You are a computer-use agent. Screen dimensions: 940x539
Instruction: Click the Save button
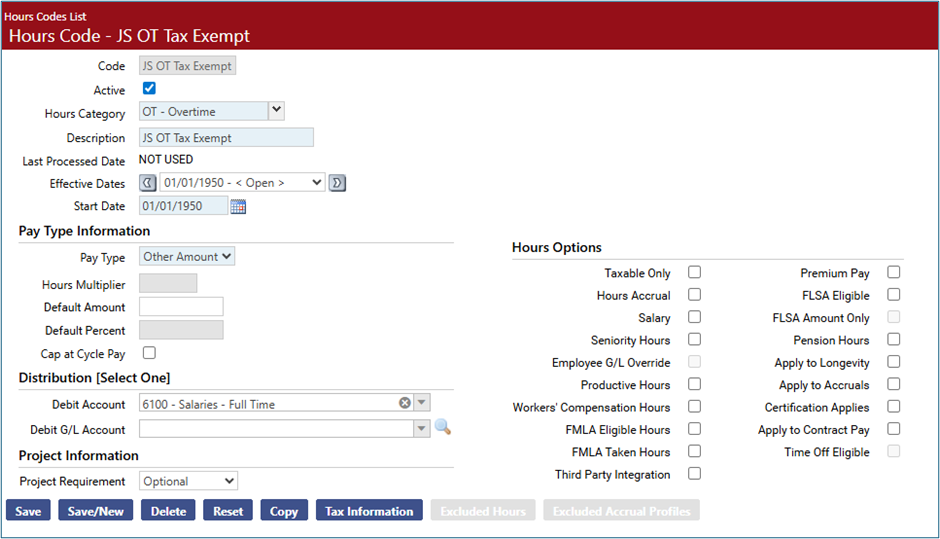[x=28, y=511]
